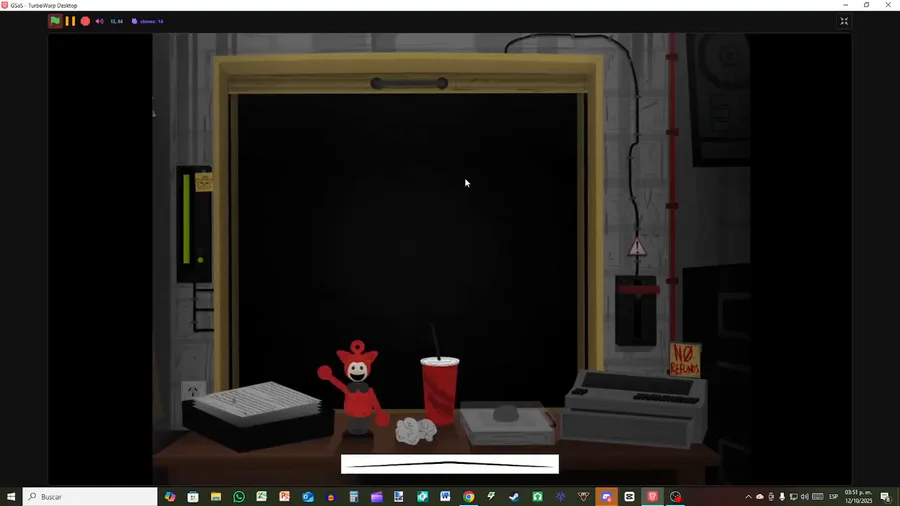Image resolution: width=900 pixels, height=506 pixels.
Task: Stop the project with the red stop button
Action: point(85,21)
